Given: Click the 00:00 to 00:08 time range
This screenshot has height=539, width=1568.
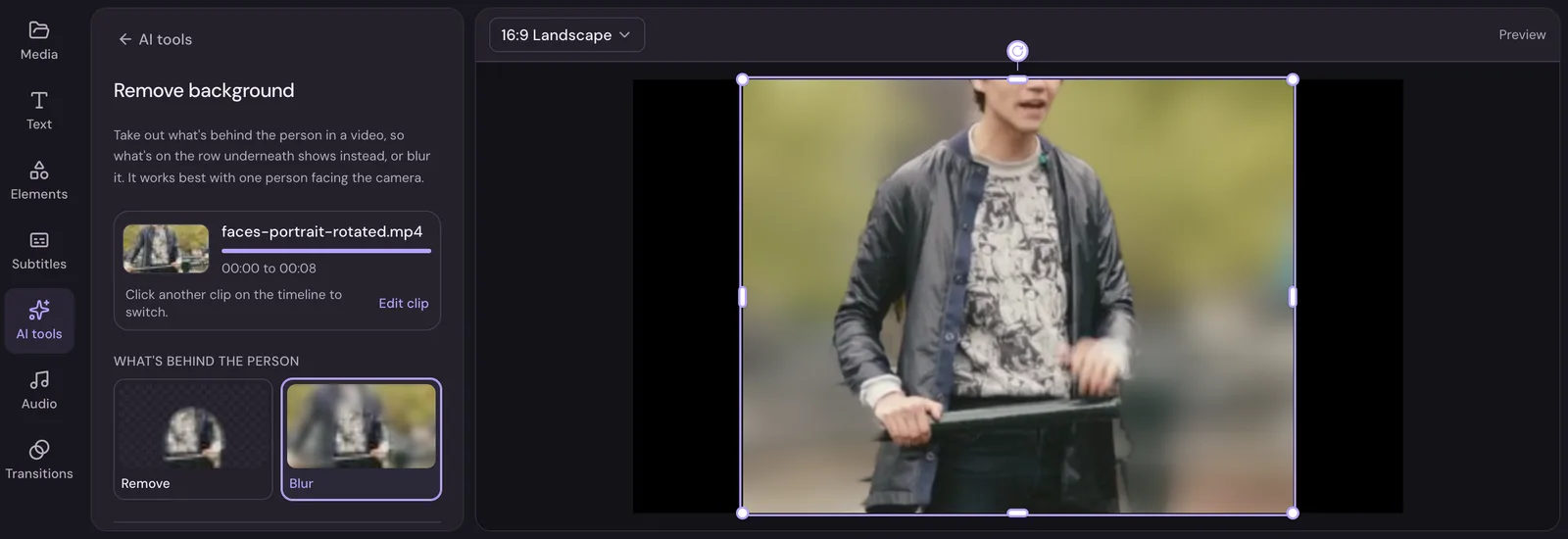Looking at the screenshot, I should (x=269, y=268).
